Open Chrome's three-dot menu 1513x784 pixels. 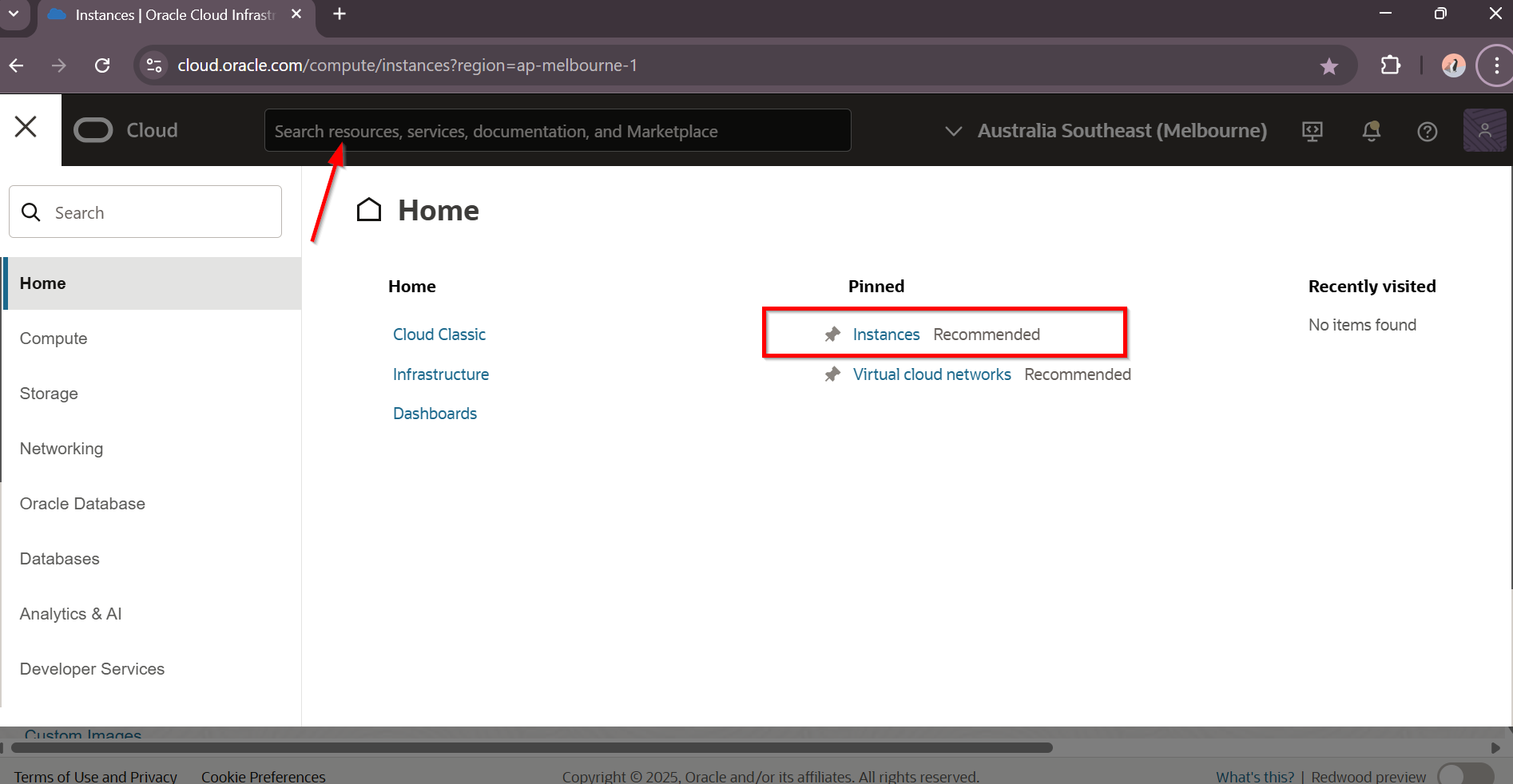[x=1496, y=65]
